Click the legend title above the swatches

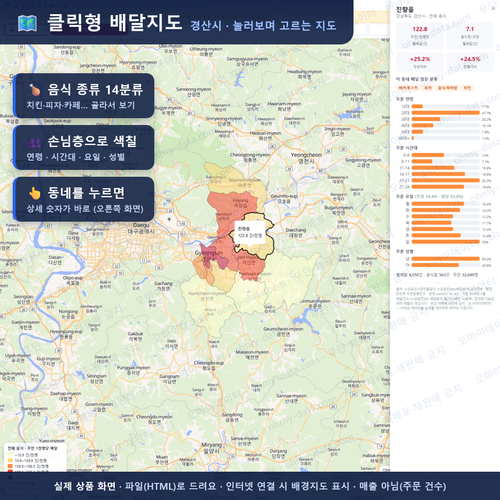click(x=32, y=448)
